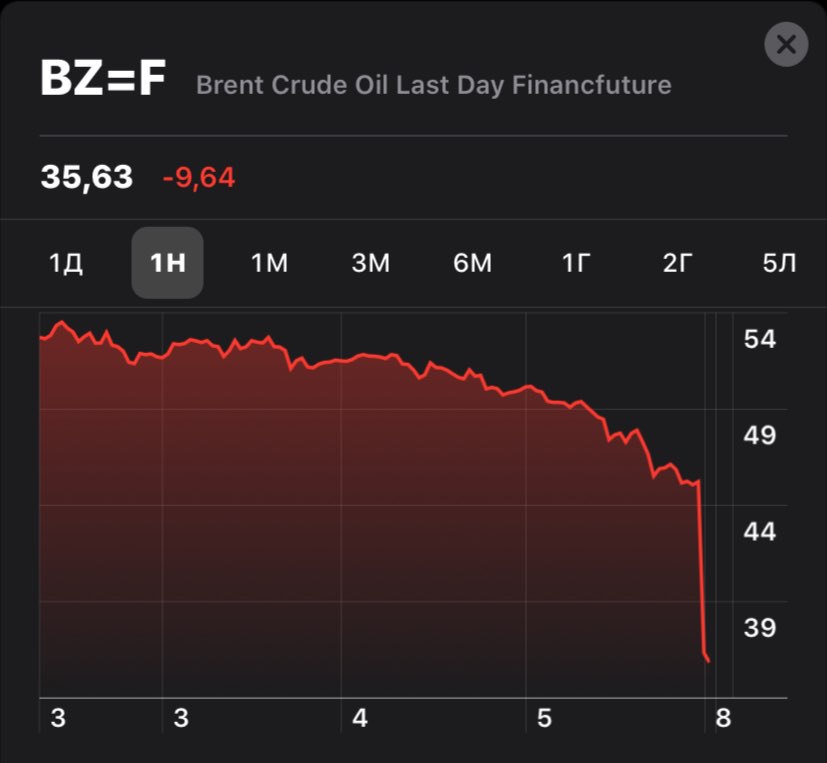The image size is (827, 763).
Task: Close the BZ=F stock detail card
Action: (785, 45)
